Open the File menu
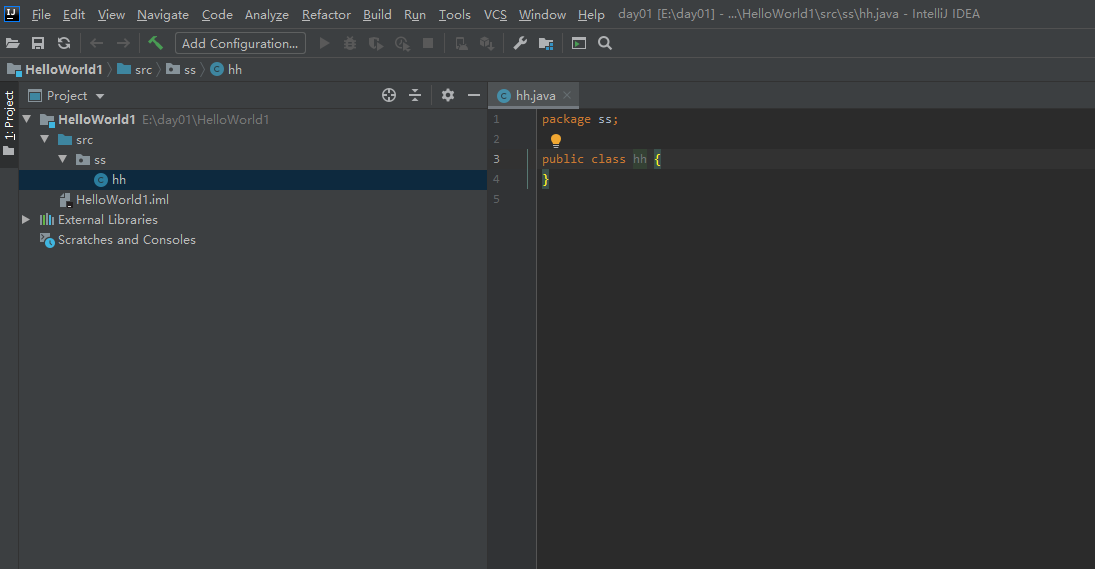This screenshot has height=569, width=1095. 41,15
